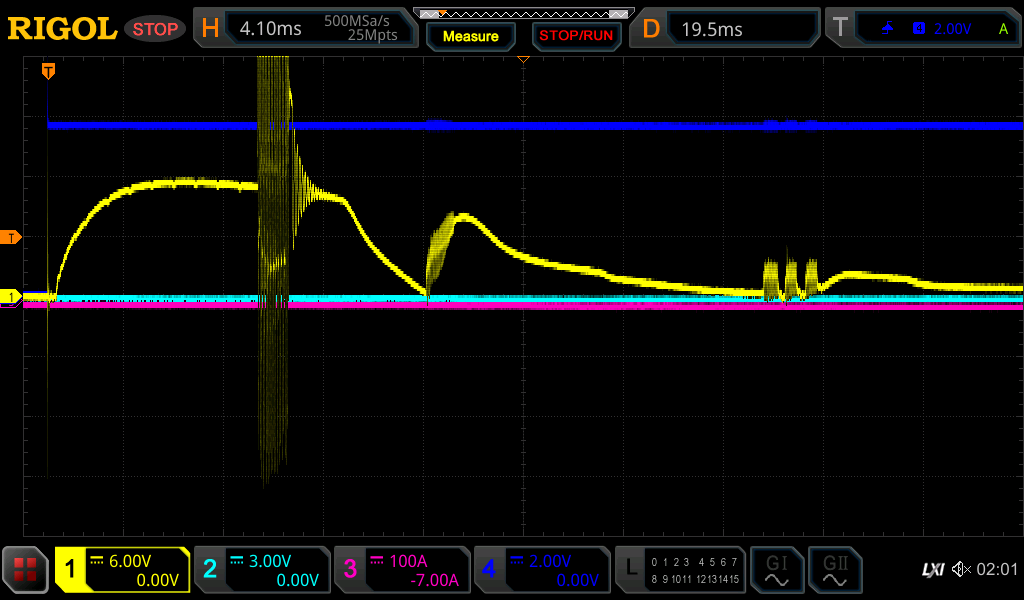Toggle channel 1 yellow 6.00V

[123, 570]
